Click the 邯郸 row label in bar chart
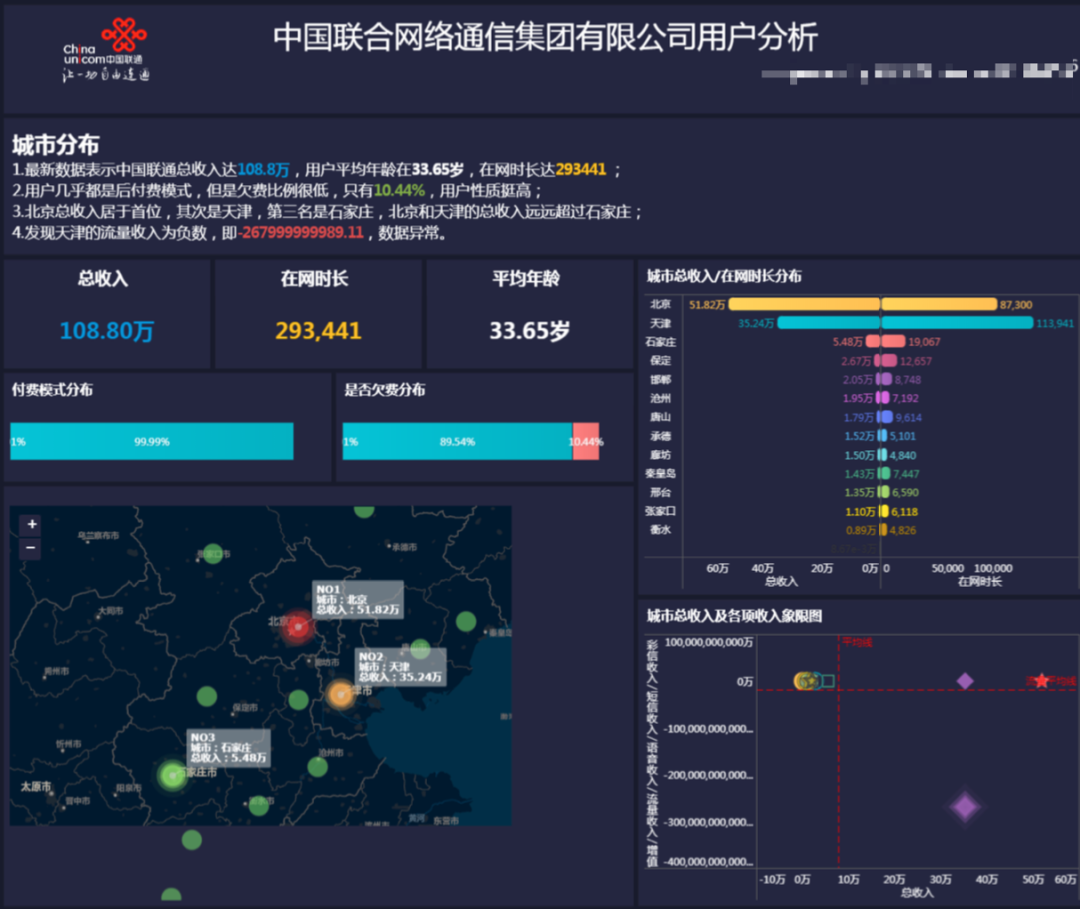This screenshot has height=909, width=1080. (660, 379)
